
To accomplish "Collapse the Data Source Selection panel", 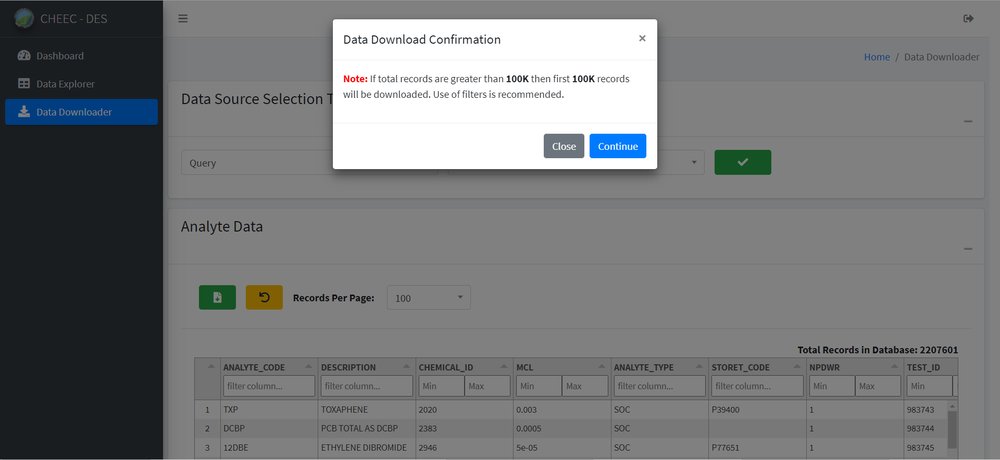I will (967, 121).
